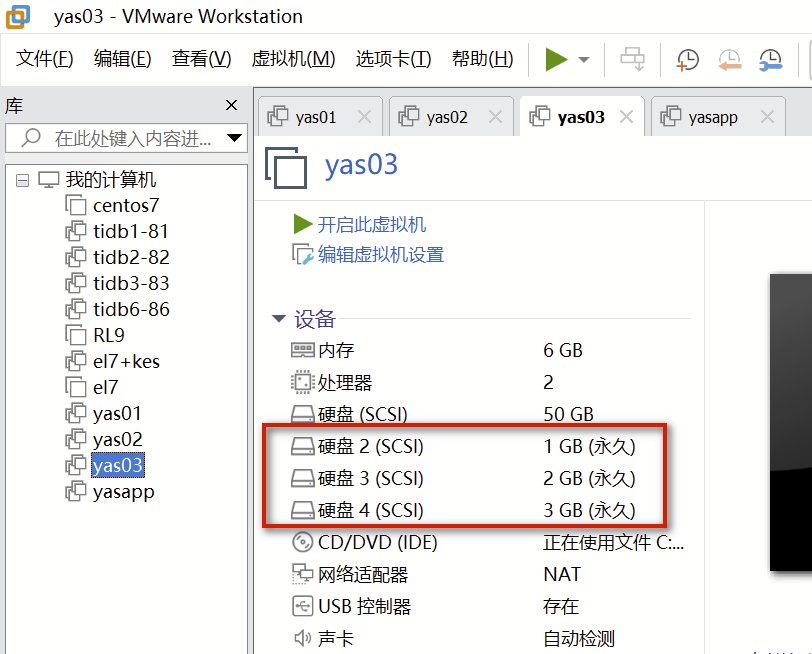The image size is (812, 654).
Task: Open the 帮助(H) menu
Action: click(x=482, y=59)
